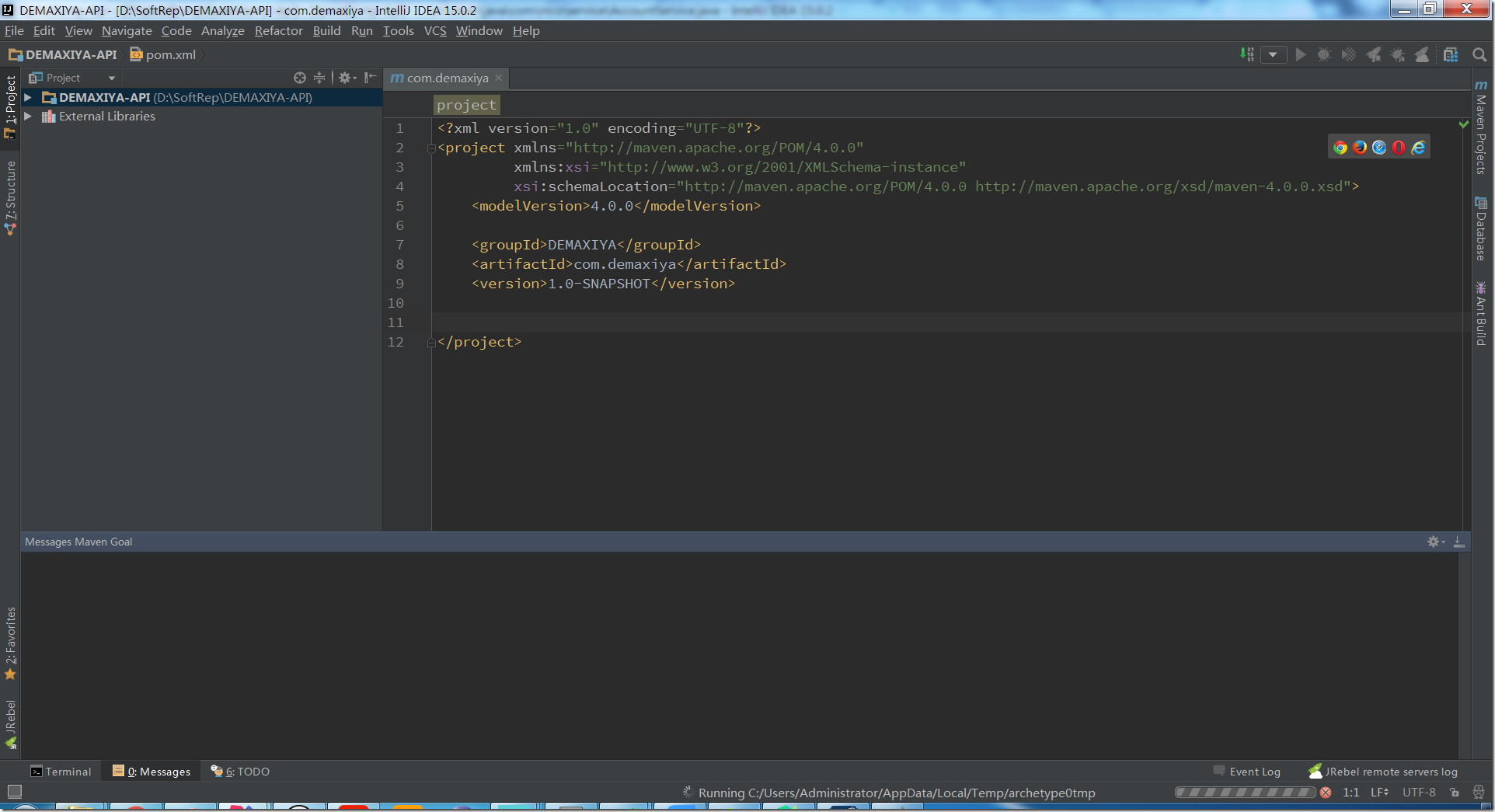Image resolution: width=1495 pixels, height=812 pixels.
Task: Close the com.demaxiya editor tab
Action: point(499,78)
